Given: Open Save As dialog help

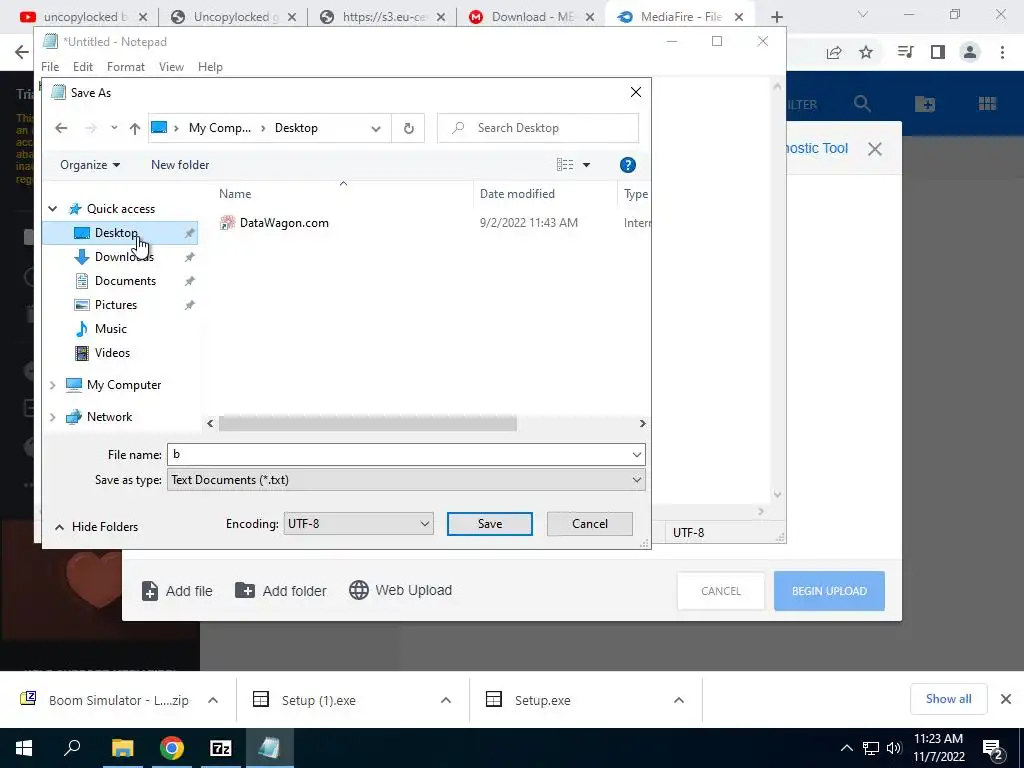Looking at the screenshot, I should (x=628, y=165).
